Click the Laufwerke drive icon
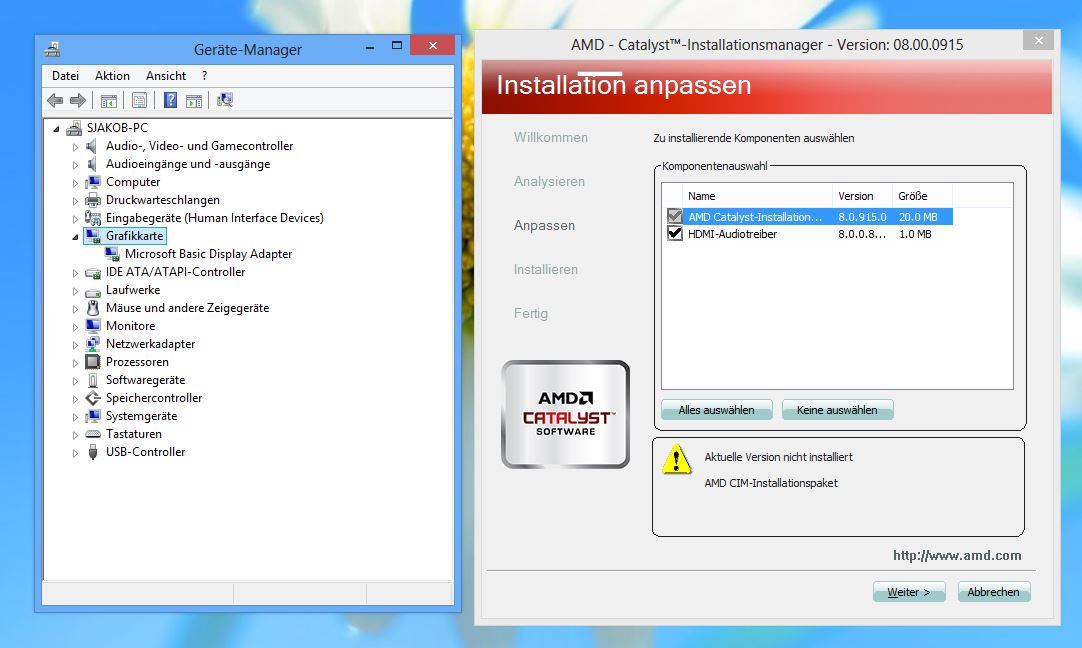 coord(92,291)
